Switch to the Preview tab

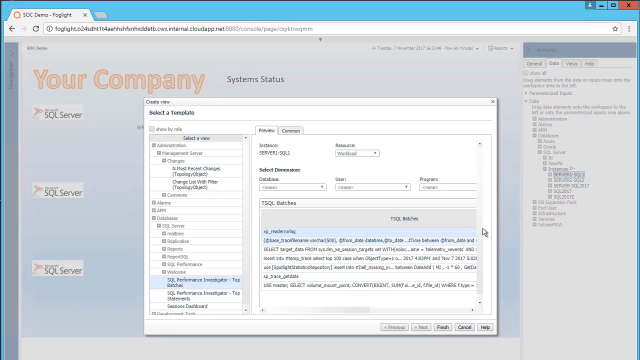pyautogui.click(x=267, y=130)
